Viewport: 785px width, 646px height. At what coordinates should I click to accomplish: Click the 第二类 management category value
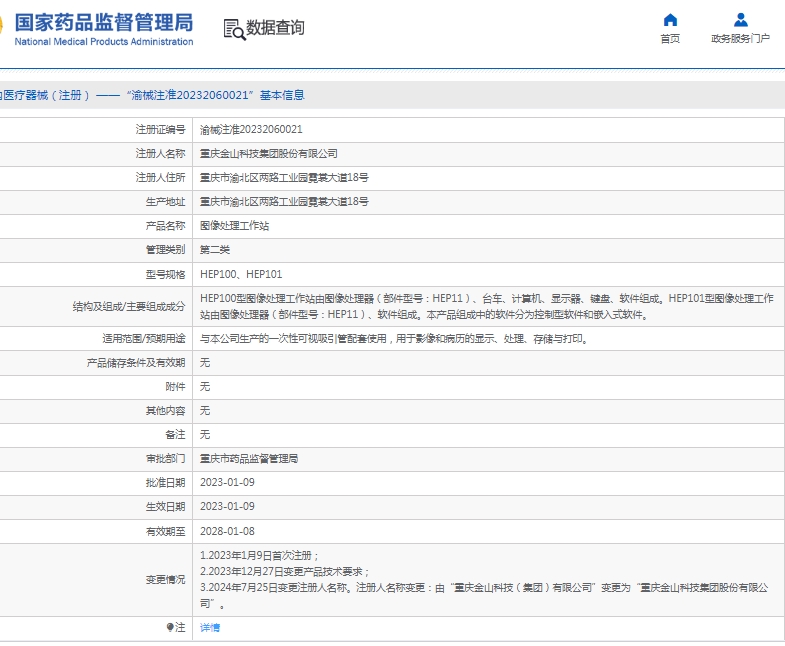[x=215, y=250]
